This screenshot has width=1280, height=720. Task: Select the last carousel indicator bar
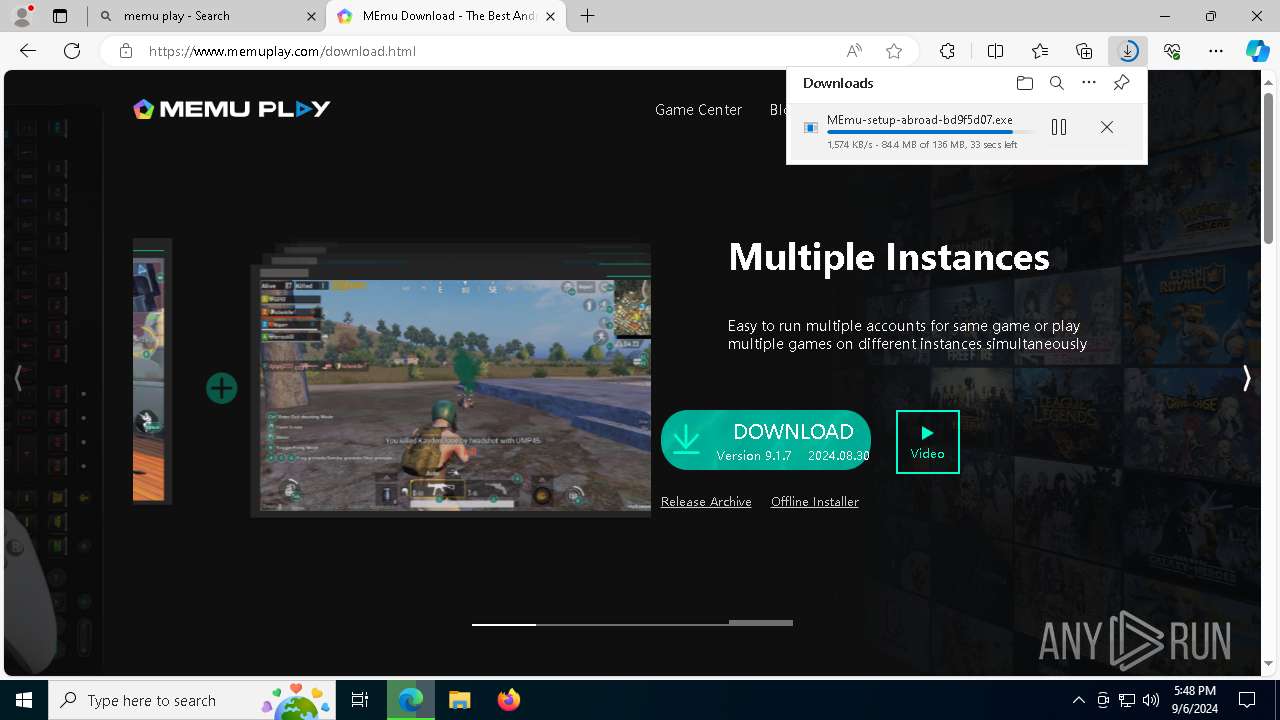tap(761, 624)
